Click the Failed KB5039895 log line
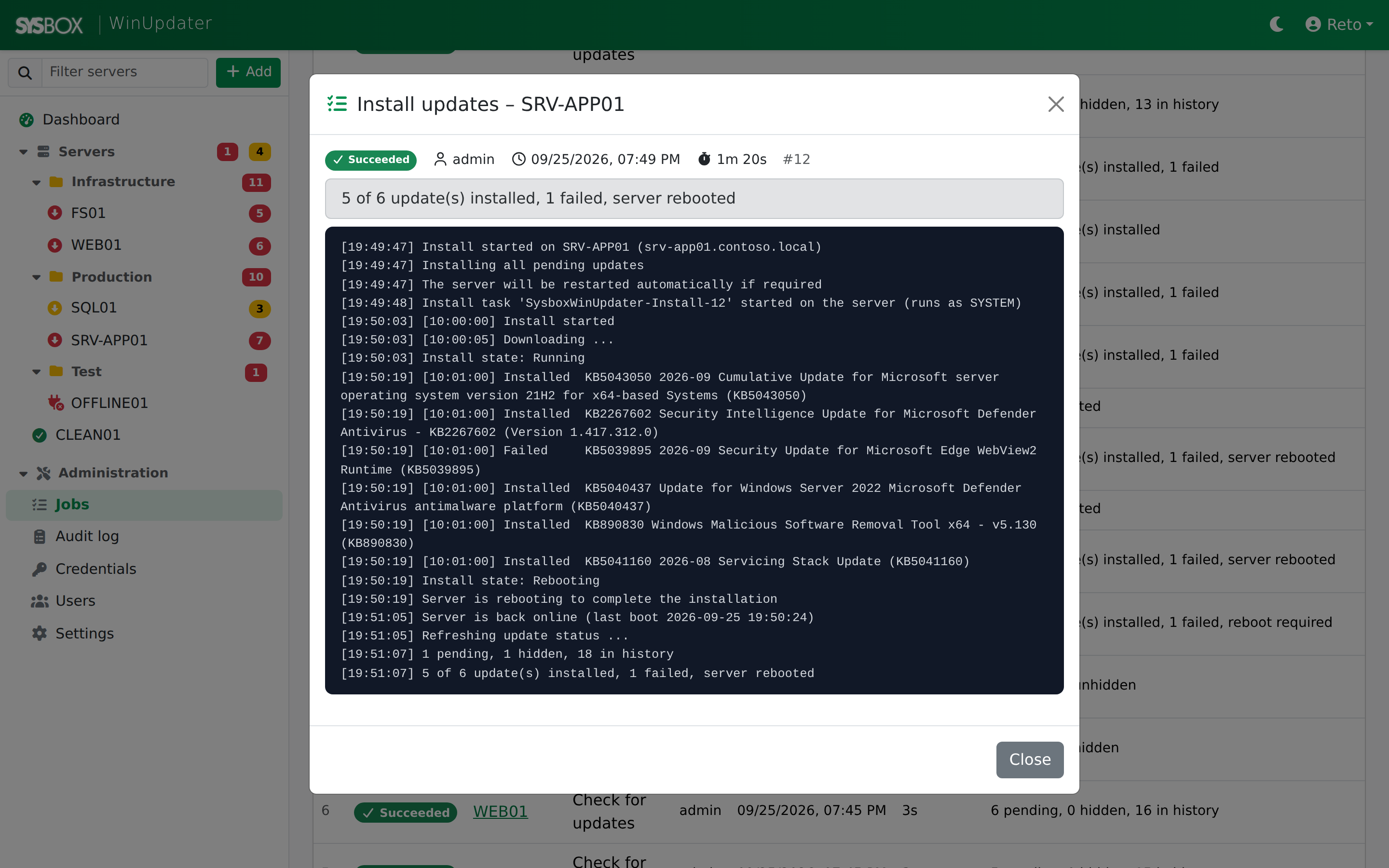The image size is (1389, 868). 688,460
